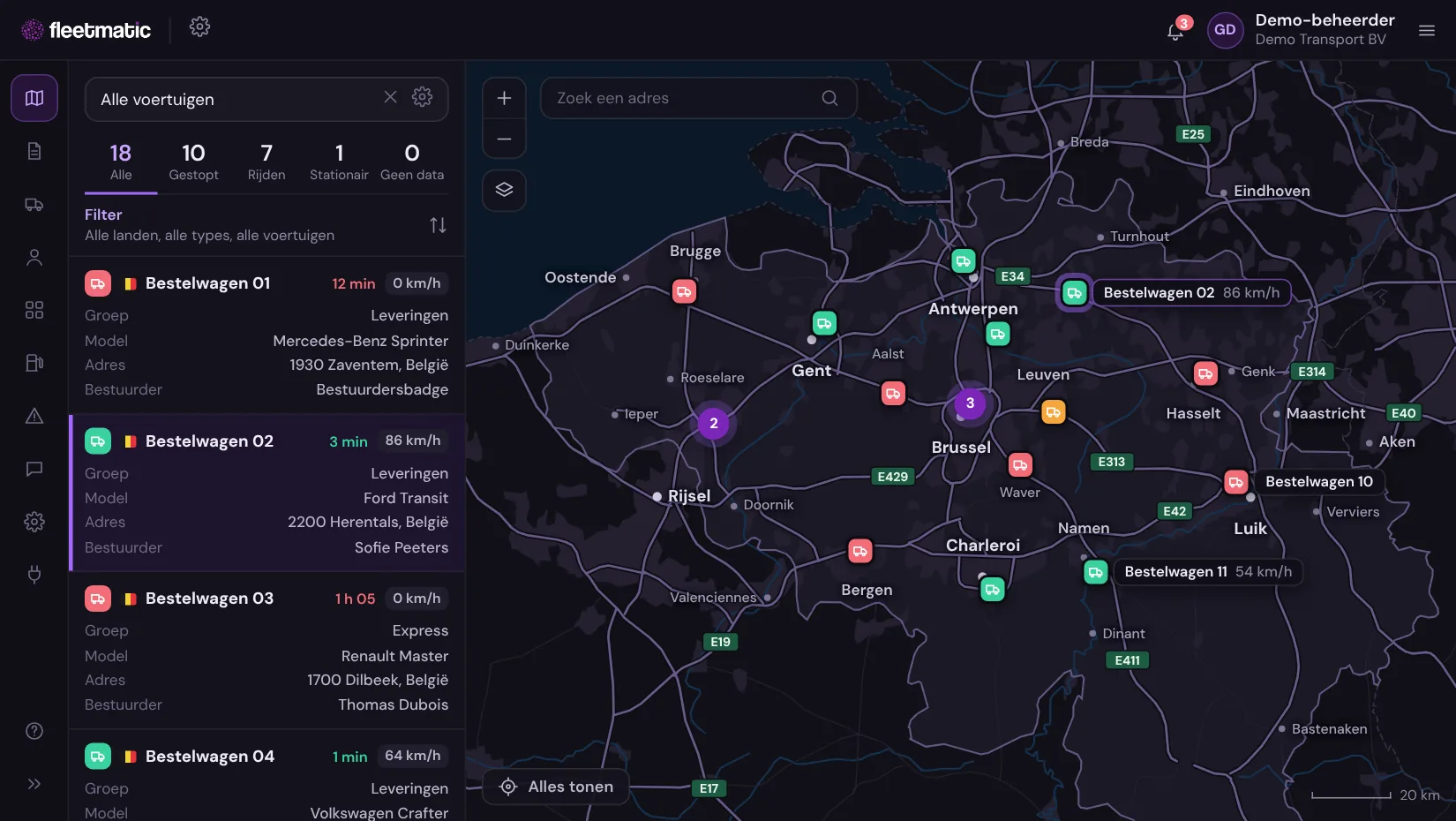Click the cluster marker 2 near Rijsel
1456x821 pixels.
click(713, 424)
